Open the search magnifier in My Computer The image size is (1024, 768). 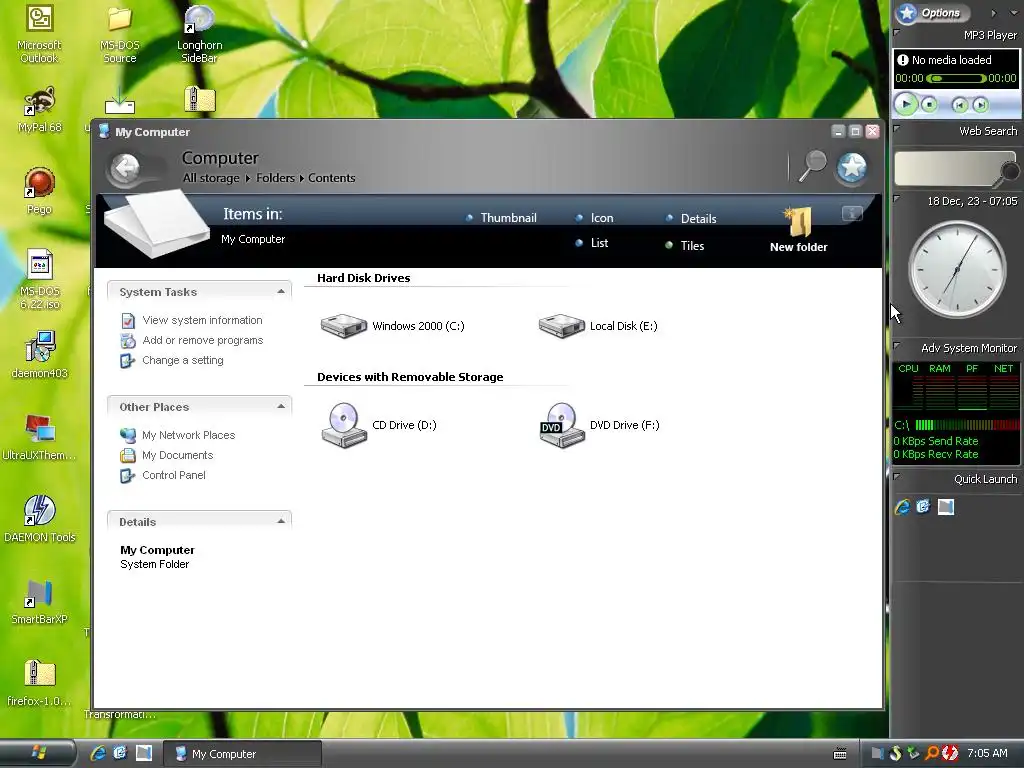(812, 166)
